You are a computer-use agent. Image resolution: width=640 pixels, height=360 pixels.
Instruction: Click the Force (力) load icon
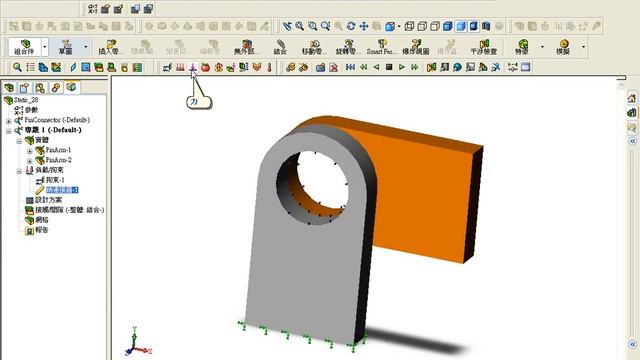pyautogui.click(x=193, y=67)
